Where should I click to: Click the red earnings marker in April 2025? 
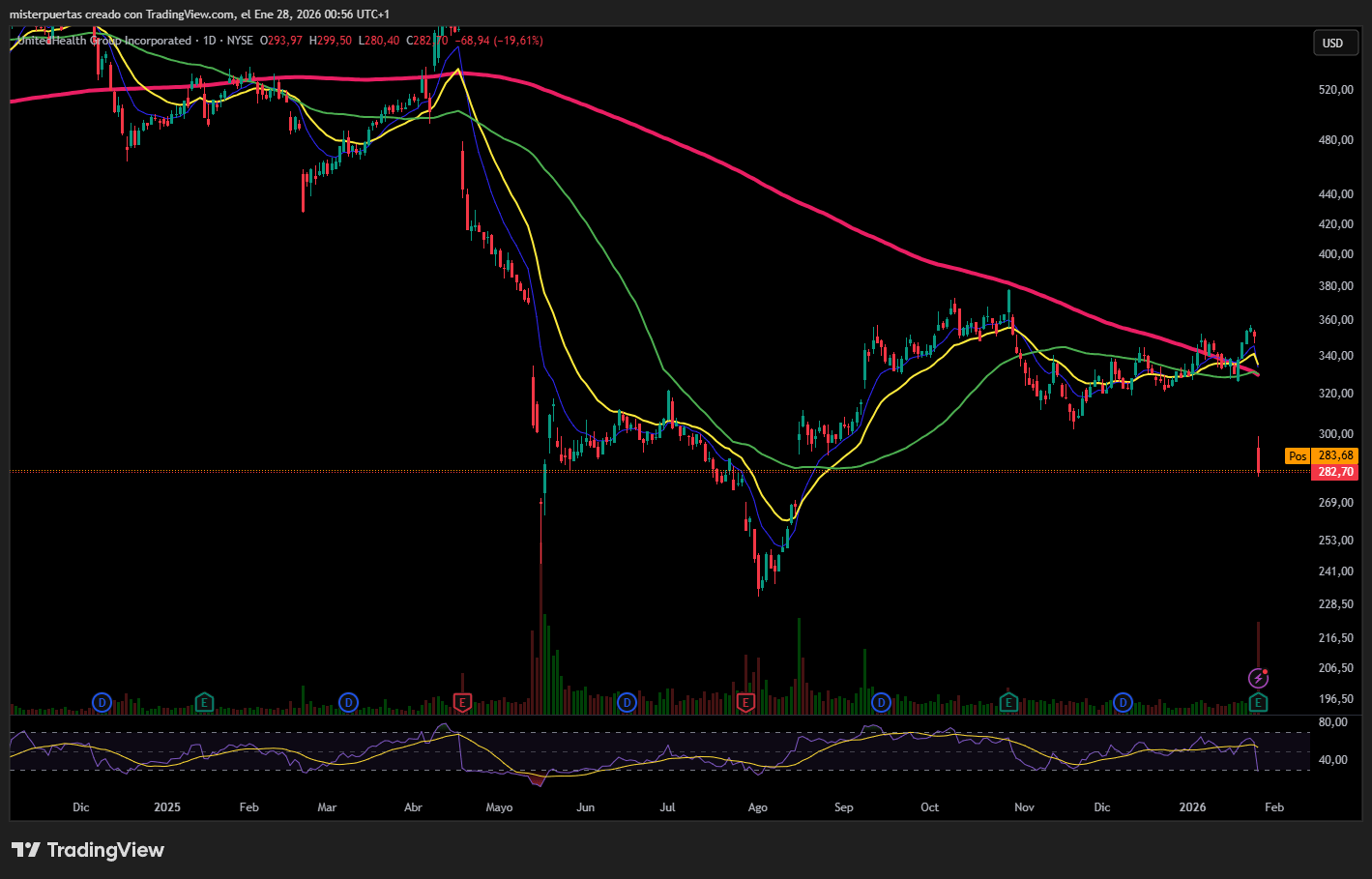[x=462, y=703]
